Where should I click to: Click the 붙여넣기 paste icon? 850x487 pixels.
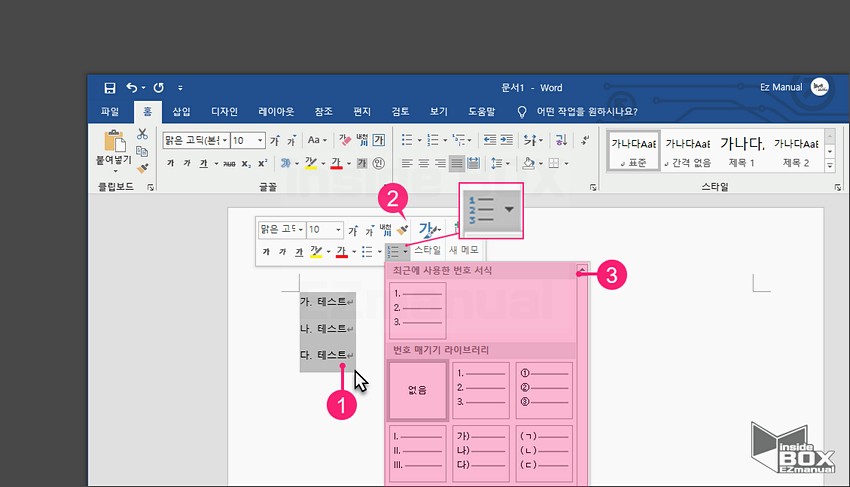114,141
